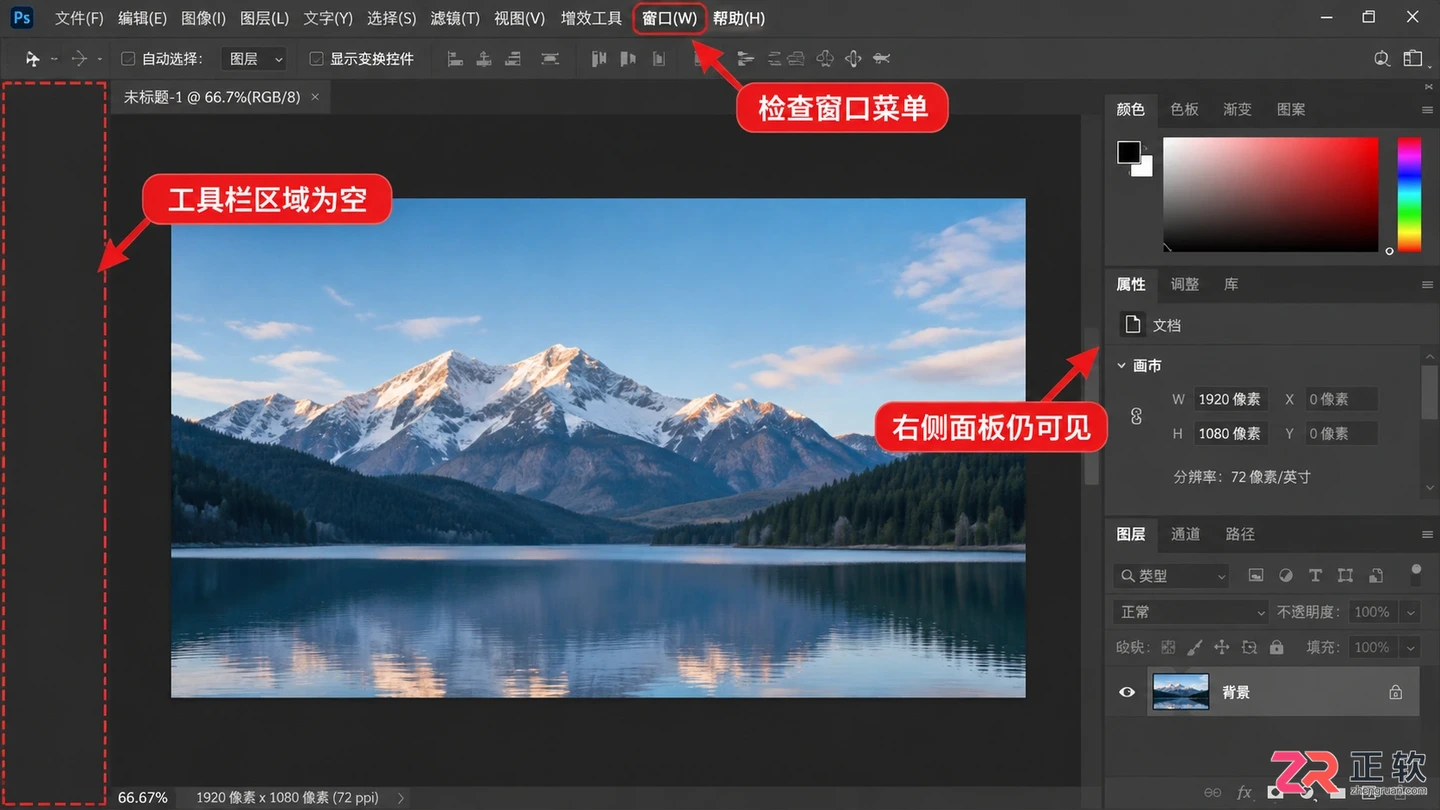Click the Photoshop Ps logo
The width and height of the screenshot is (1440, 810).
(21, 18)
